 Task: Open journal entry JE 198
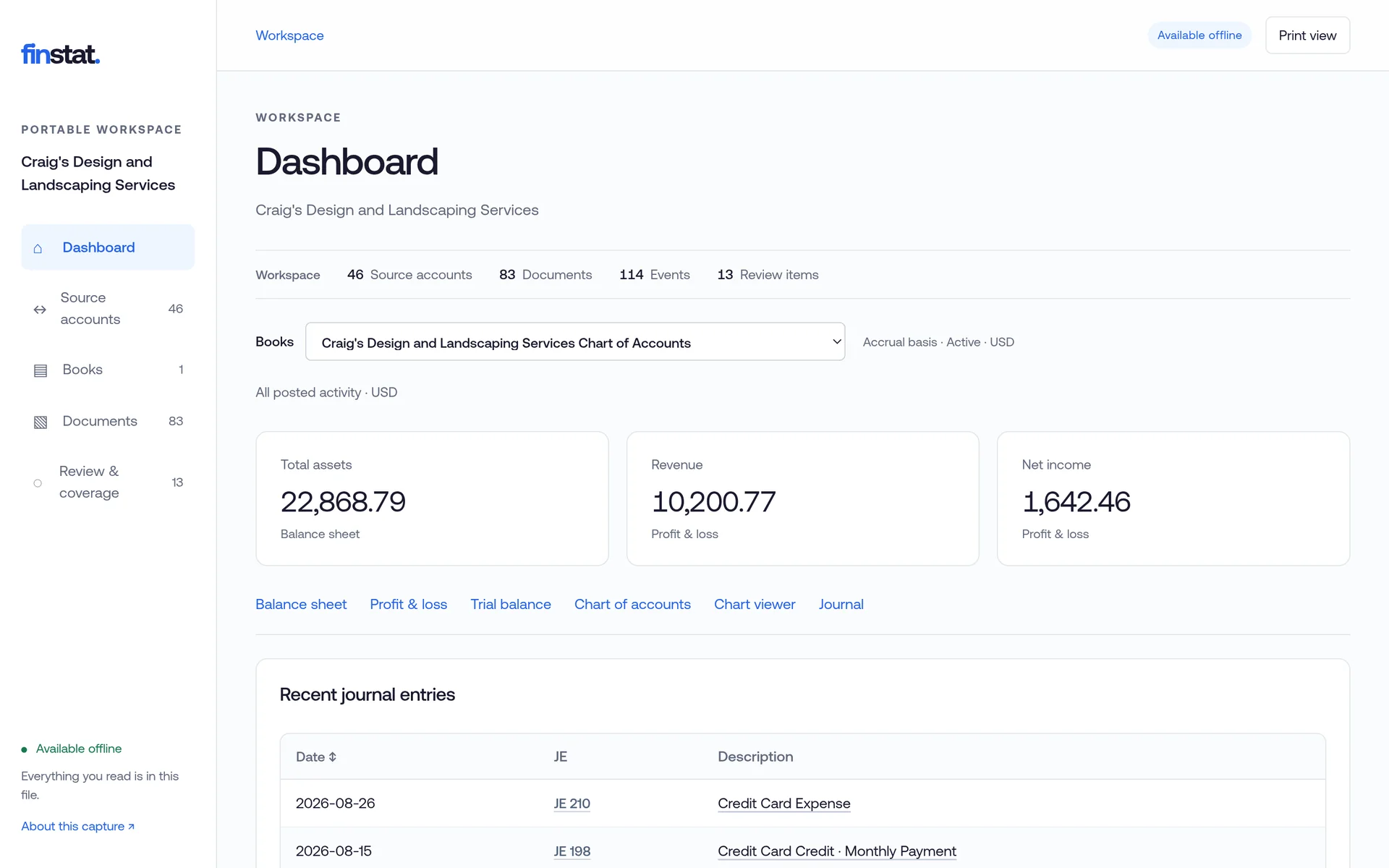(572, 851)
